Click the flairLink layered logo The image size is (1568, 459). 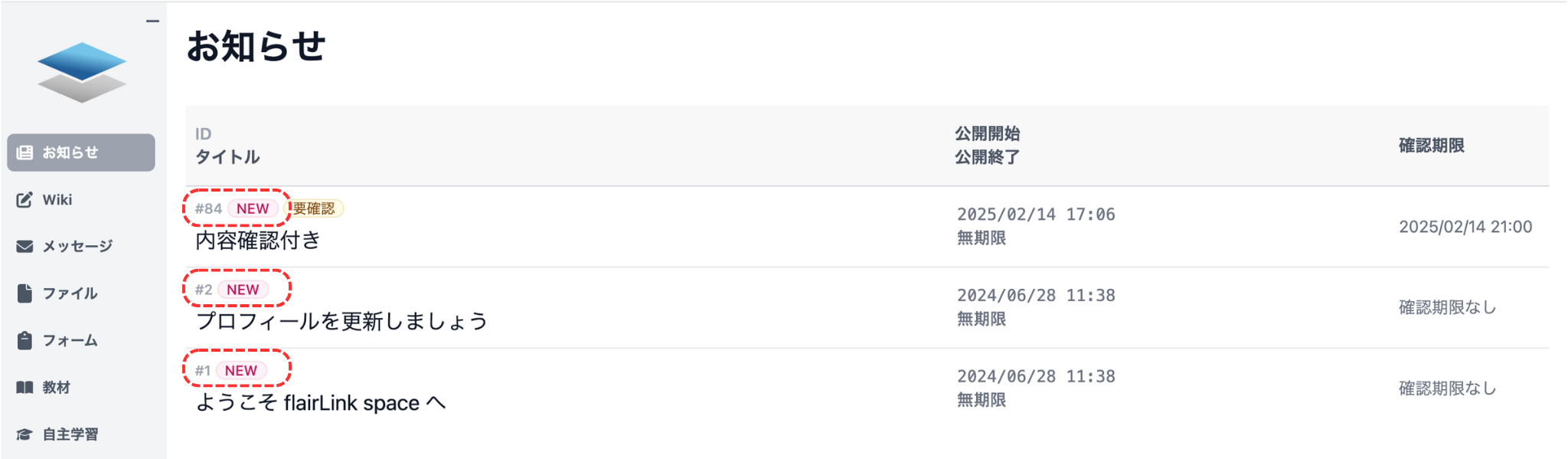82,72
